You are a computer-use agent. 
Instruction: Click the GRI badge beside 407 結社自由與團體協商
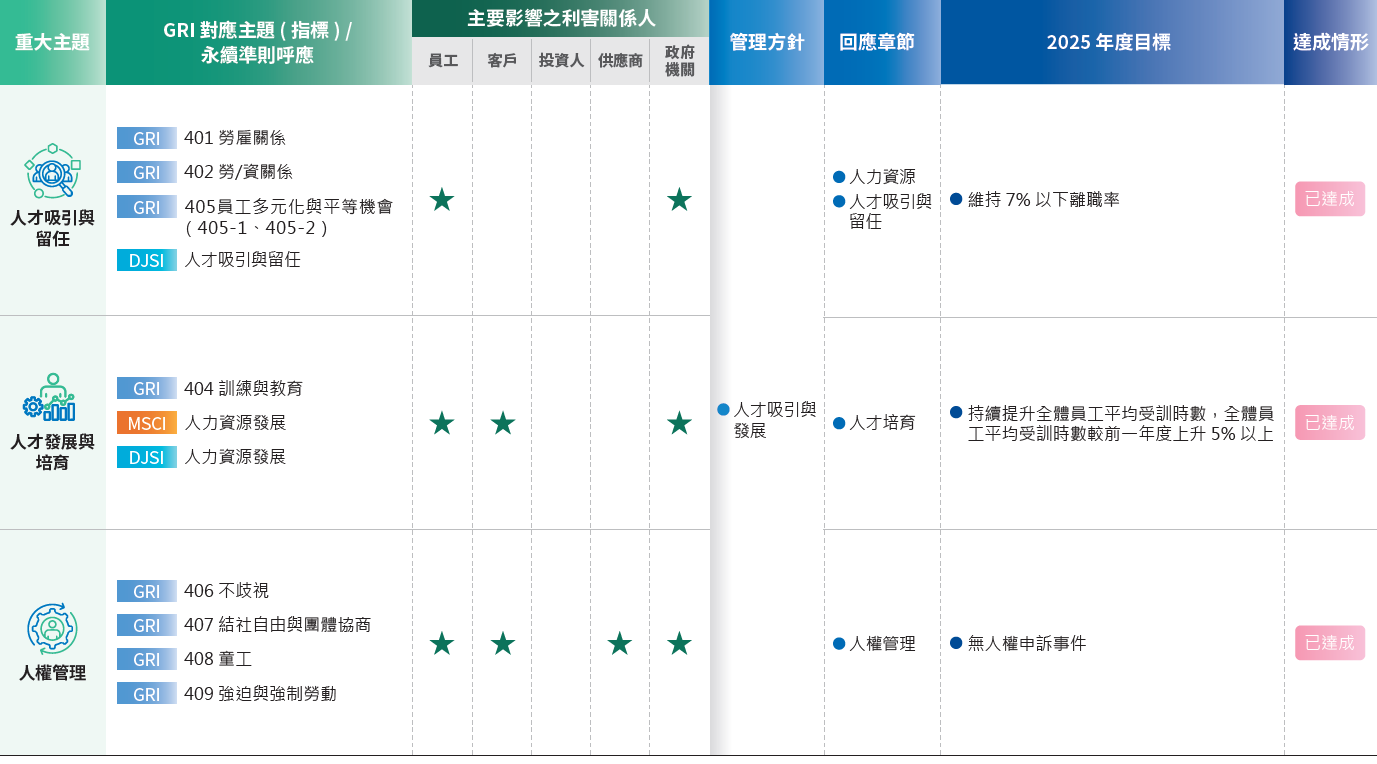click(147, 625)
